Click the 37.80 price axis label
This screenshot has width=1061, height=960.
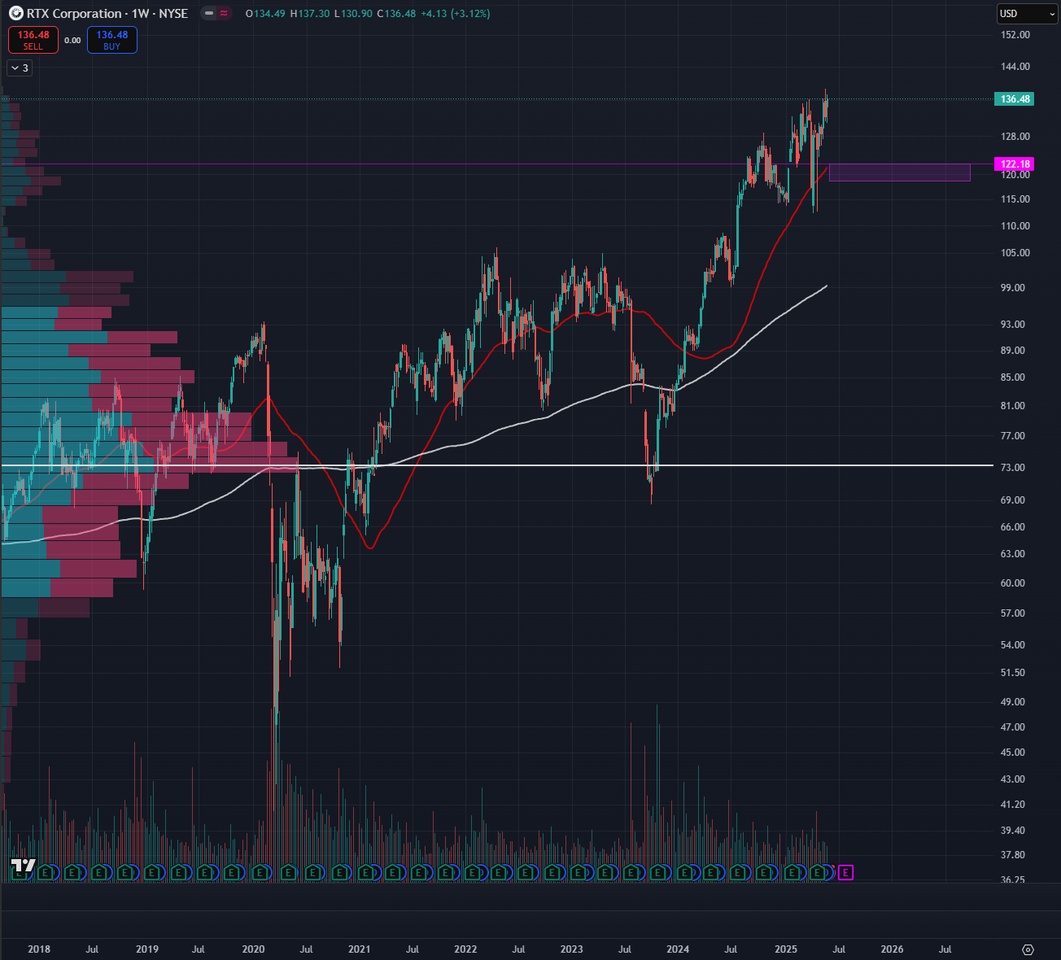[x=1013, y=855]
